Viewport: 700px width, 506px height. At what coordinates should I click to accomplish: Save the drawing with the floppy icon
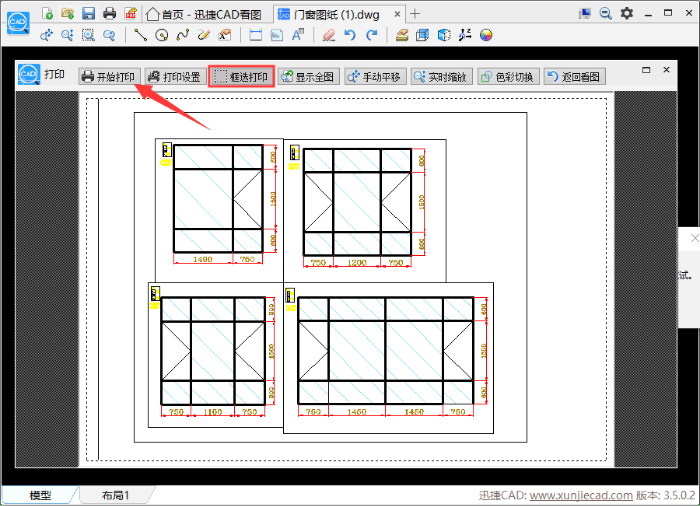click(88, 13)
